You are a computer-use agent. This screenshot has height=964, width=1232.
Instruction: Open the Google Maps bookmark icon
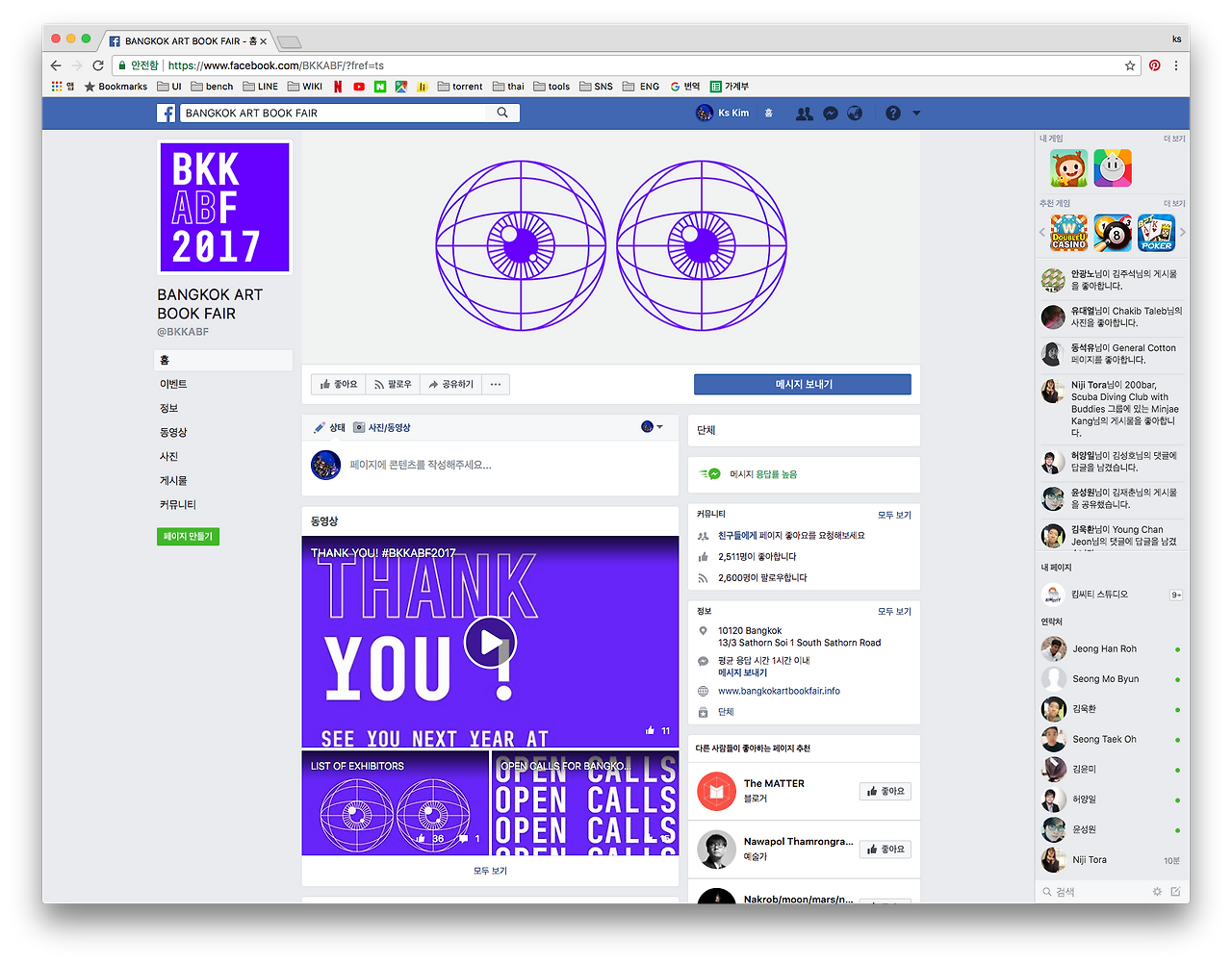point(401,87)
